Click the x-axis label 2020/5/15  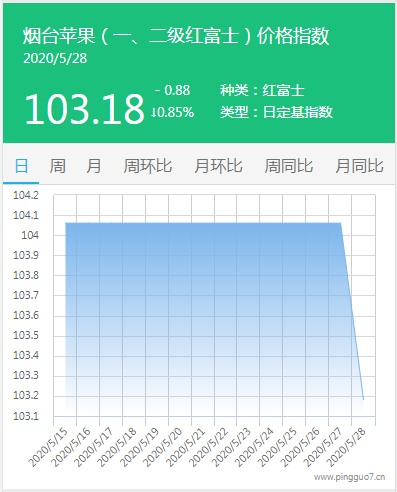pyautogui.click(x=48, y=448)
